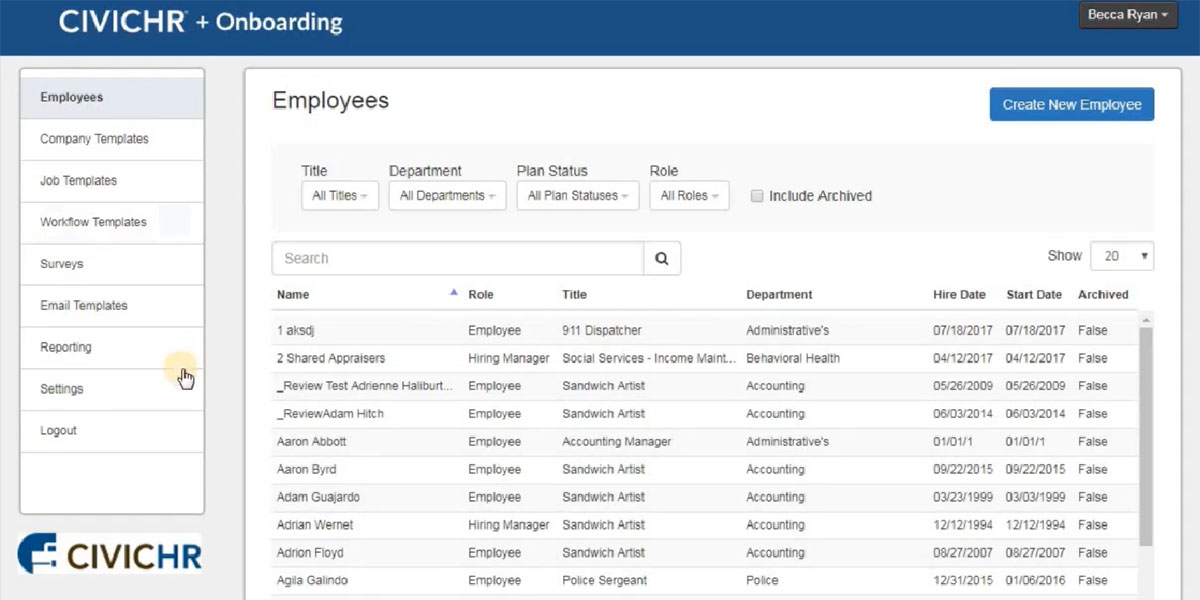Expand the All Departments filter
Image resolution: width=1200 pixels, height=600 pixels.
click(x=447, y=196)
